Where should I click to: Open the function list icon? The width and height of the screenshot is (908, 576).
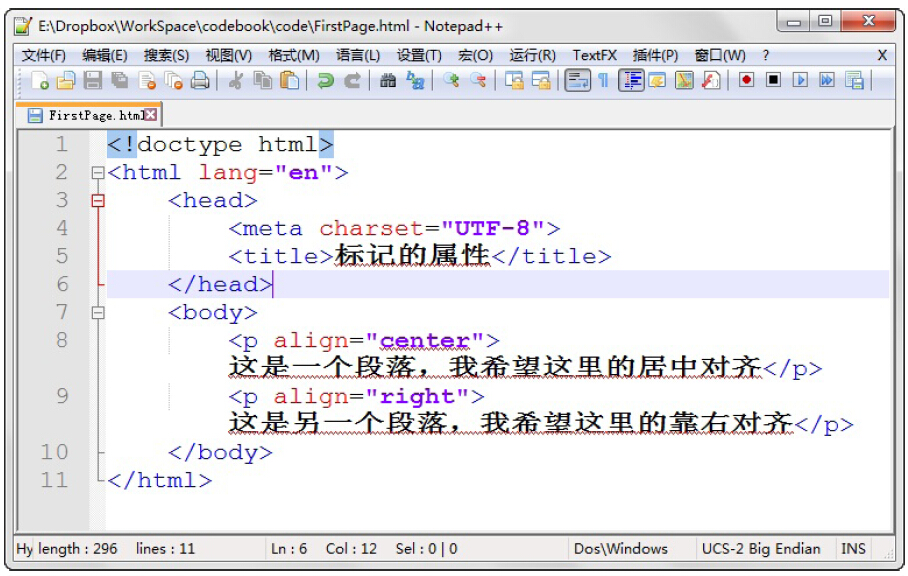pos(711,80)
